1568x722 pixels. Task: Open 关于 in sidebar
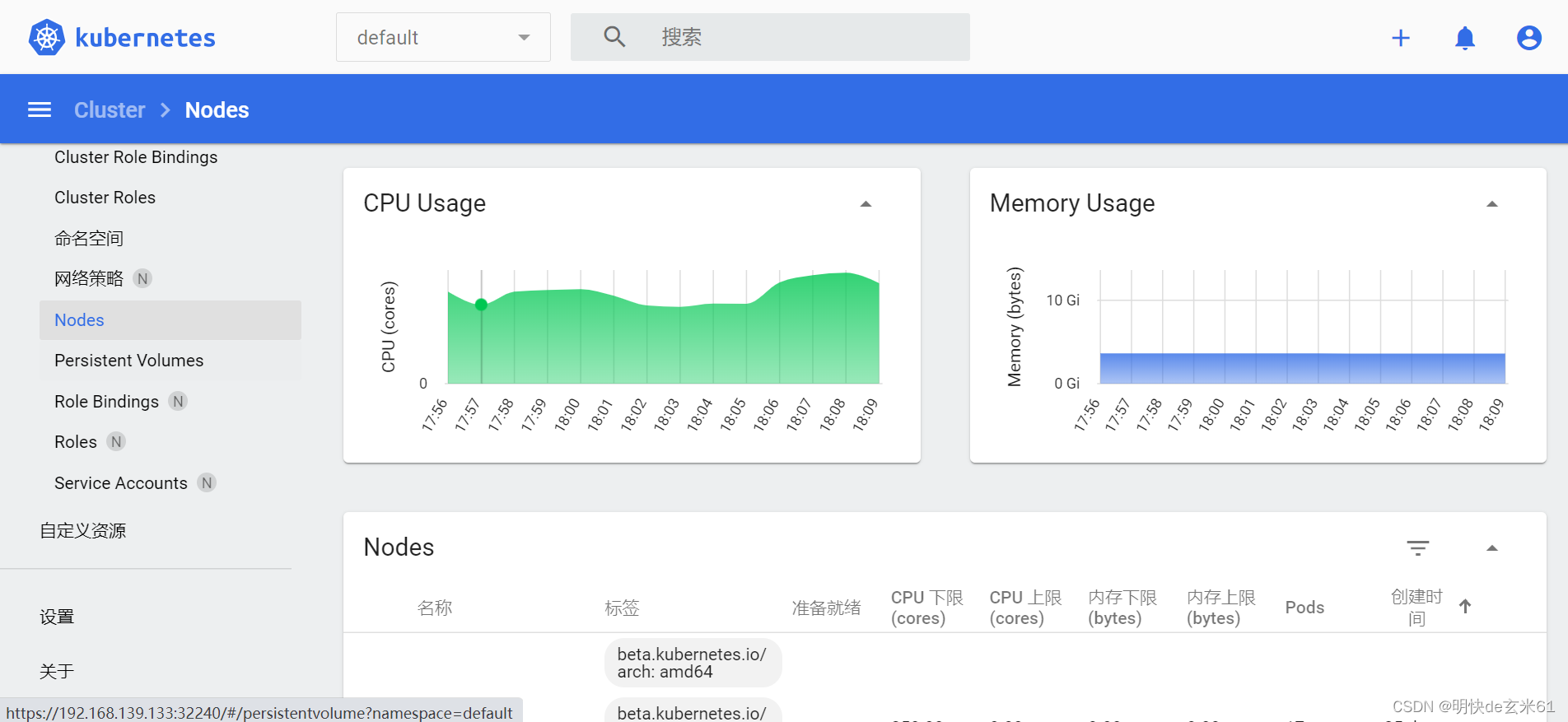click(x=57, y=671)
